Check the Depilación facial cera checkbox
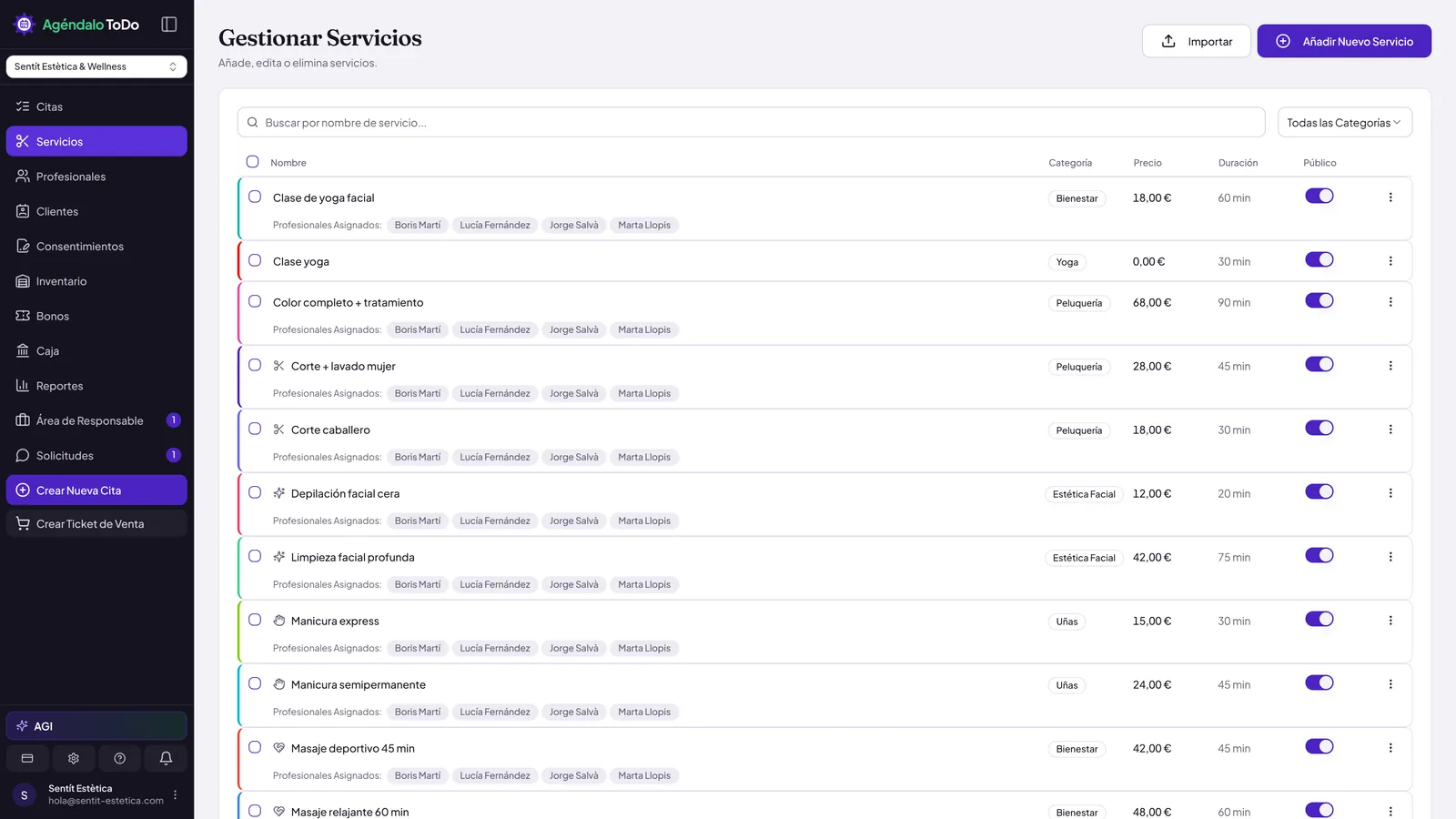 click(255, 492)
